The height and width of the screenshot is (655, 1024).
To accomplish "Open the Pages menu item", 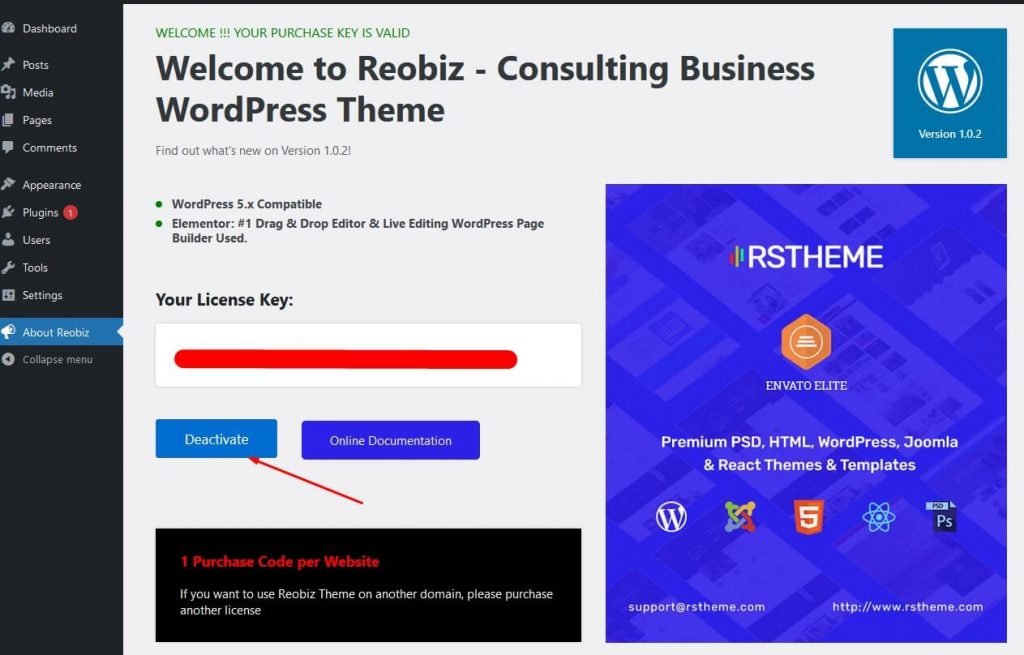I will (37, 120).
